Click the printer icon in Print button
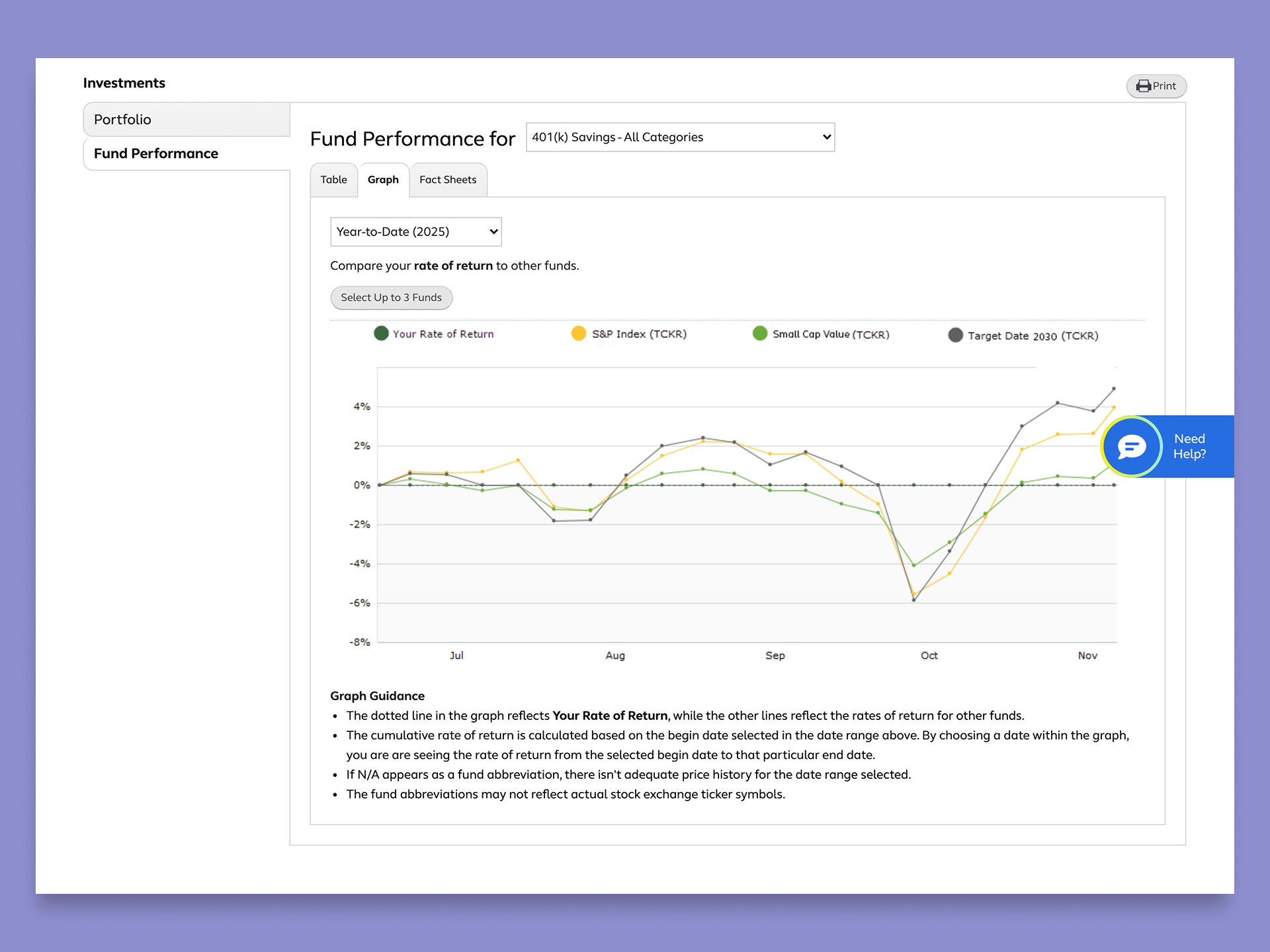Viewport: 1270px width, 952px height. click(1144, 86)
